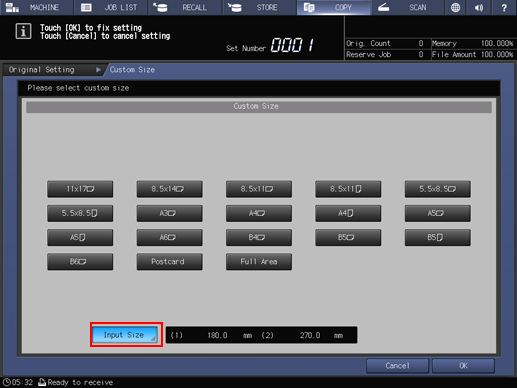Select 5.5x8.5 landscape size
Screen dimensions: 517x388
click(x=438, y=189)
